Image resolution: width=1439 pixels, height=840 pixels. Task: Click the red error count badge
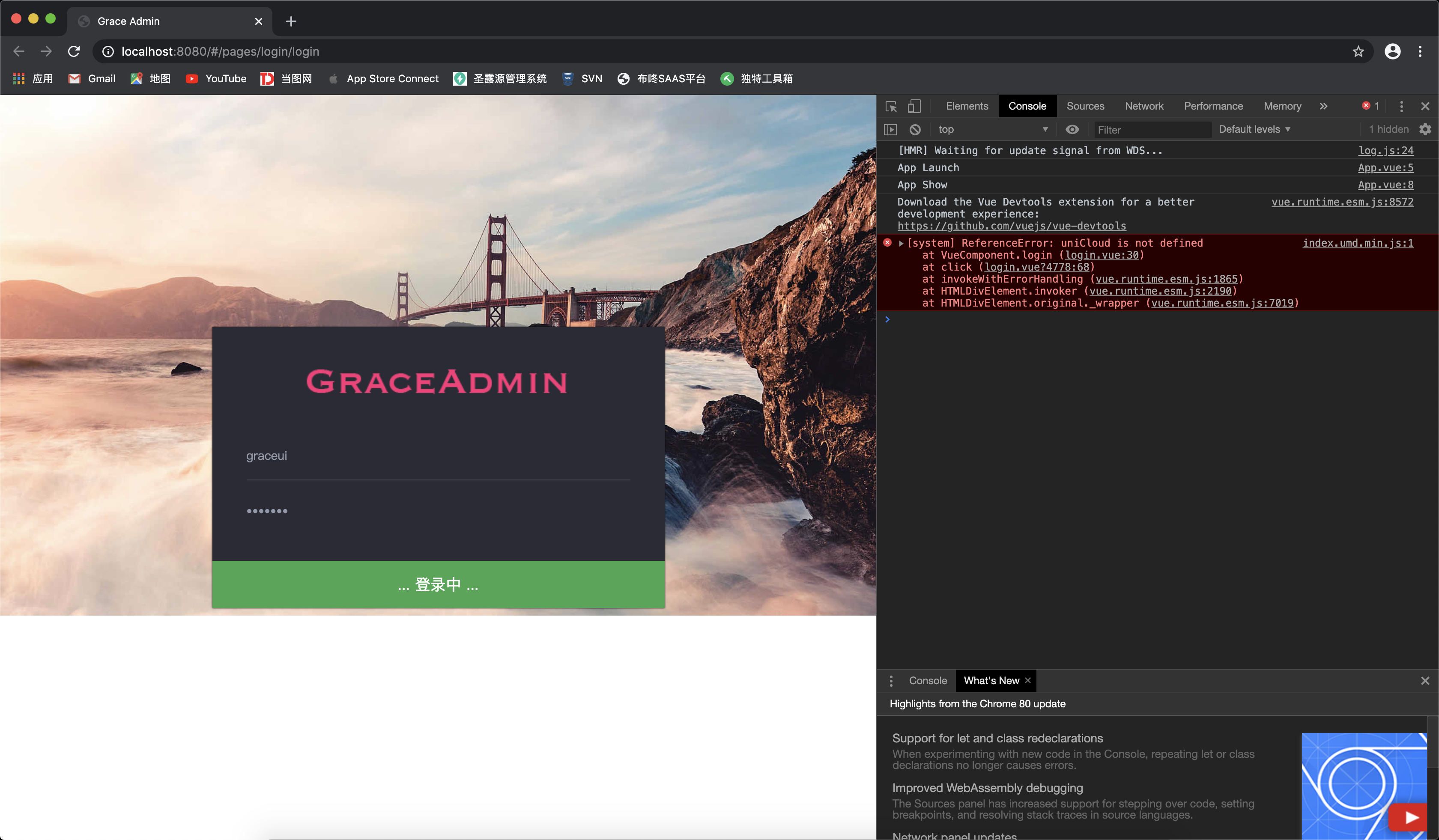coord(1370,106)
